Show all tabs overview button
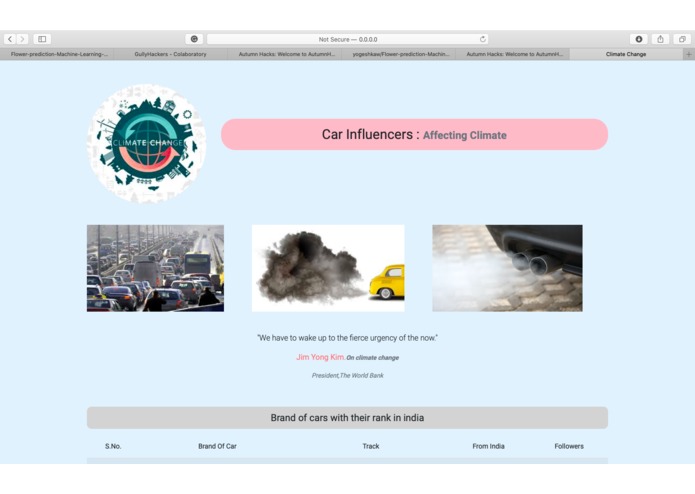 pyautogui.click(x=682, y=39)
